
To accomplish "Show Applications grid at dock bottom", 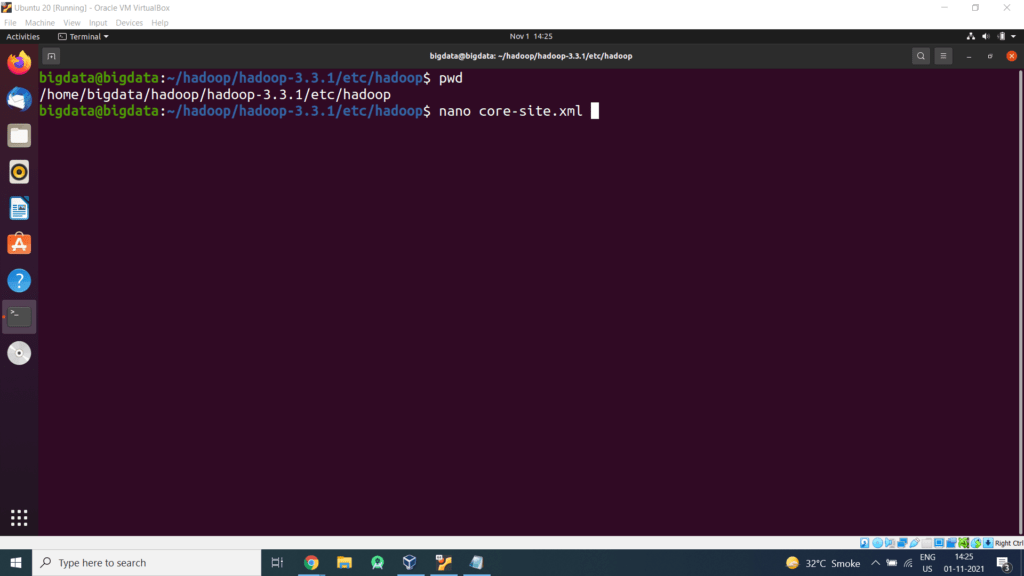I will coord(19,518).
